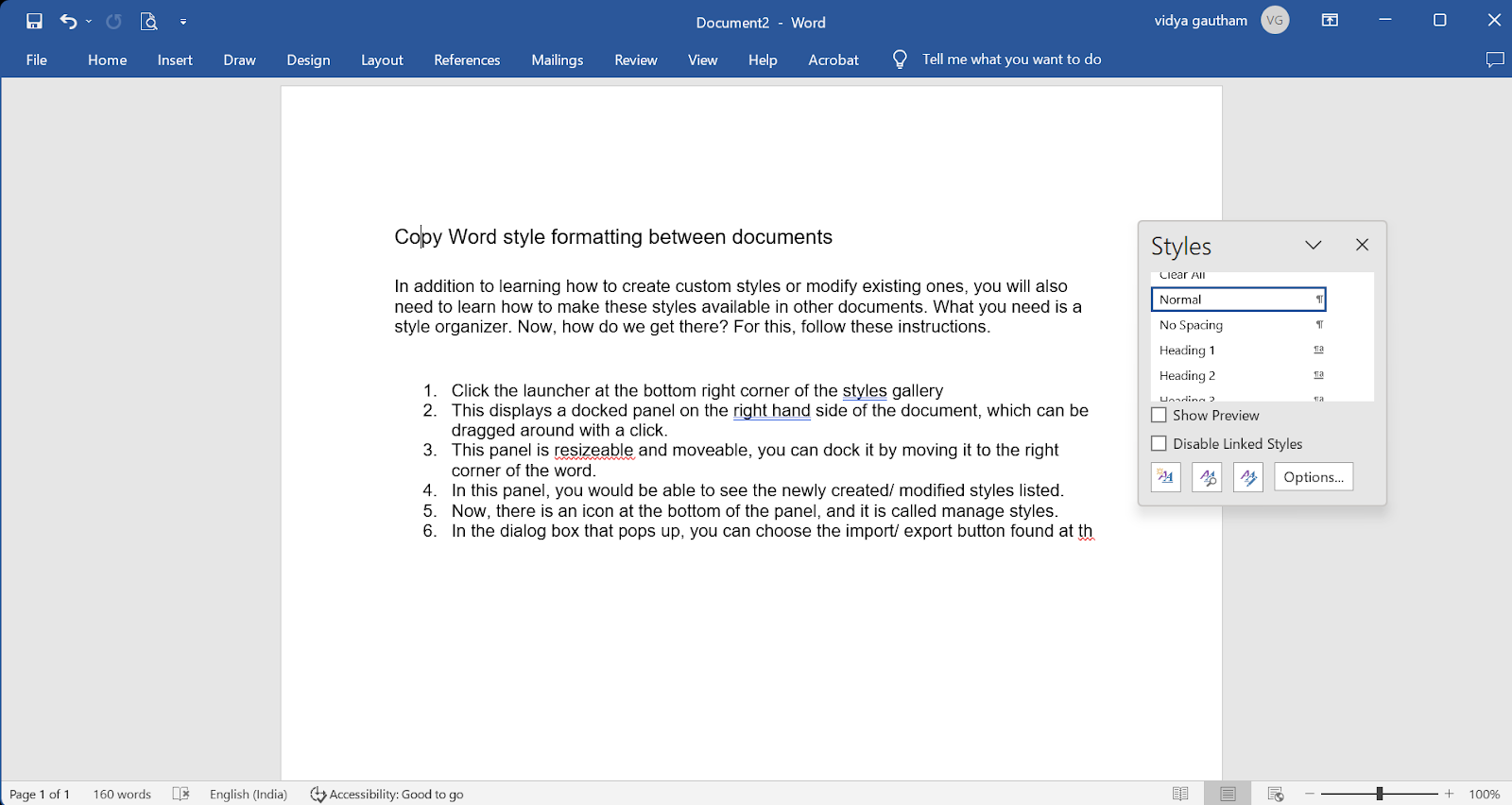Open the undo history dropdown arrow
Image resolution: width=1512 pixels, height=805 pixels.
[x=89, y=21]
